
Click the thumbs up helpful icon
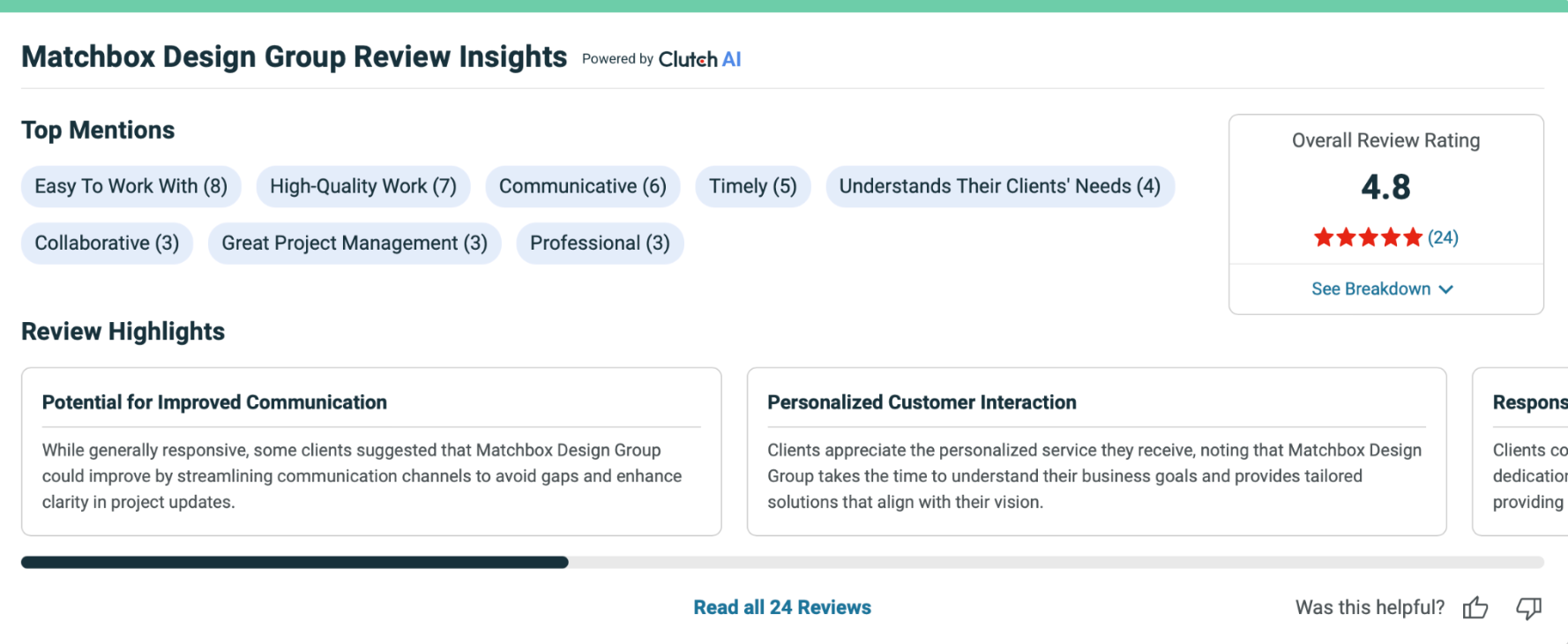pos(1475,608)
